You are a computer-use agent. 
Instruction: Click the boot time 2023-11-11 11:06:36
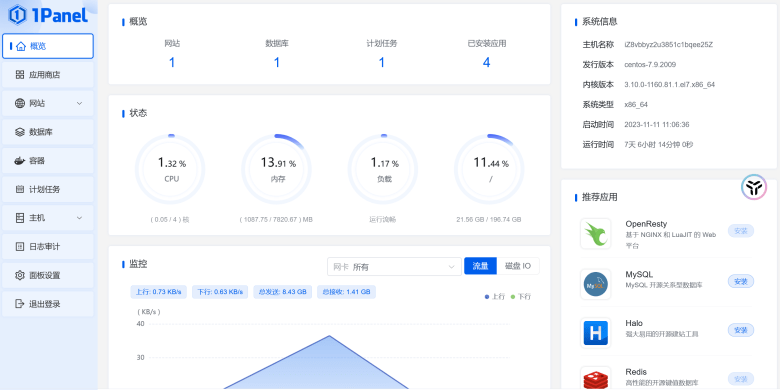click(657, 124)
